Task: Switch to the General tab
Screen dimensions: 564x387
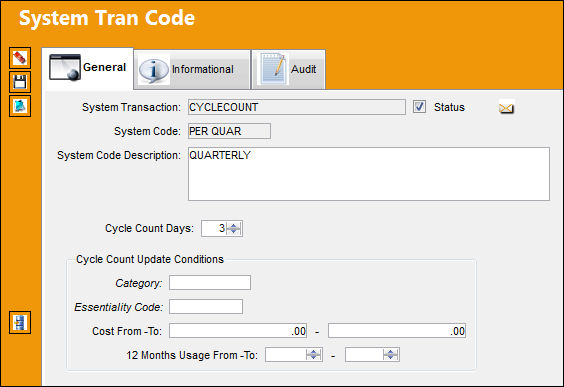Action: click(x=87, y=68)
